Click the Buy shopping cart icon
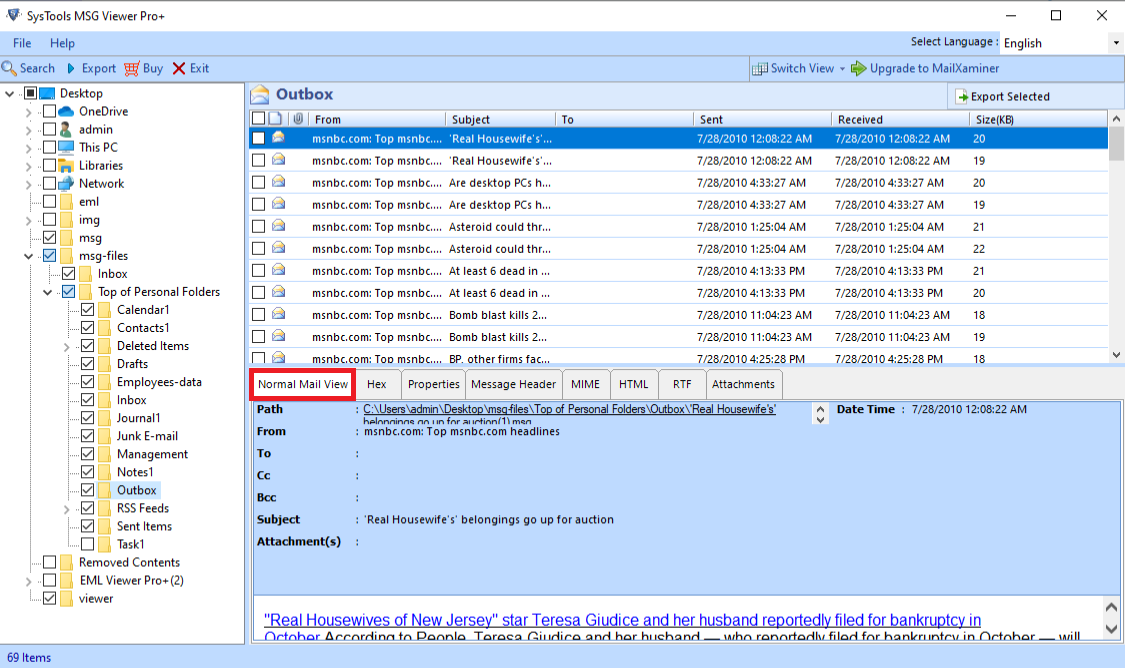1125x668 pixels. click(131, 68)
